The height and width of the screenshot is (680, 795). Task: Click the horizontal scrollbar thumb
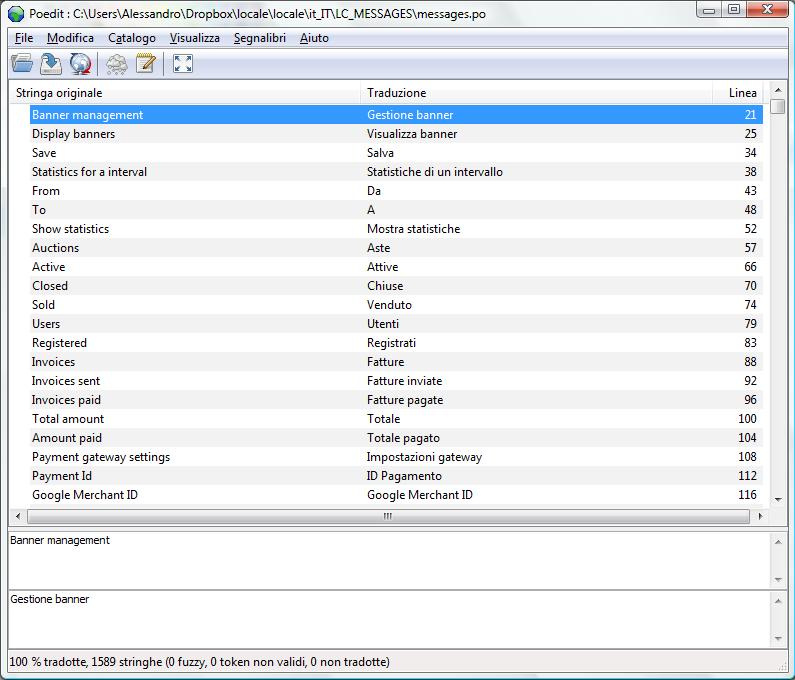pyautogui.click(x=388, y=516)
